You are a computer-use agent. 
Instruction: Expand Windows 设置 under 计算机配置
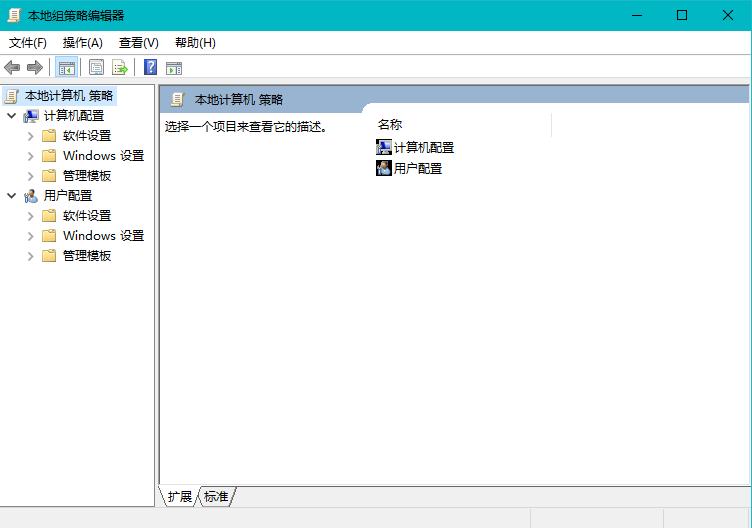[x=31, y=156]
